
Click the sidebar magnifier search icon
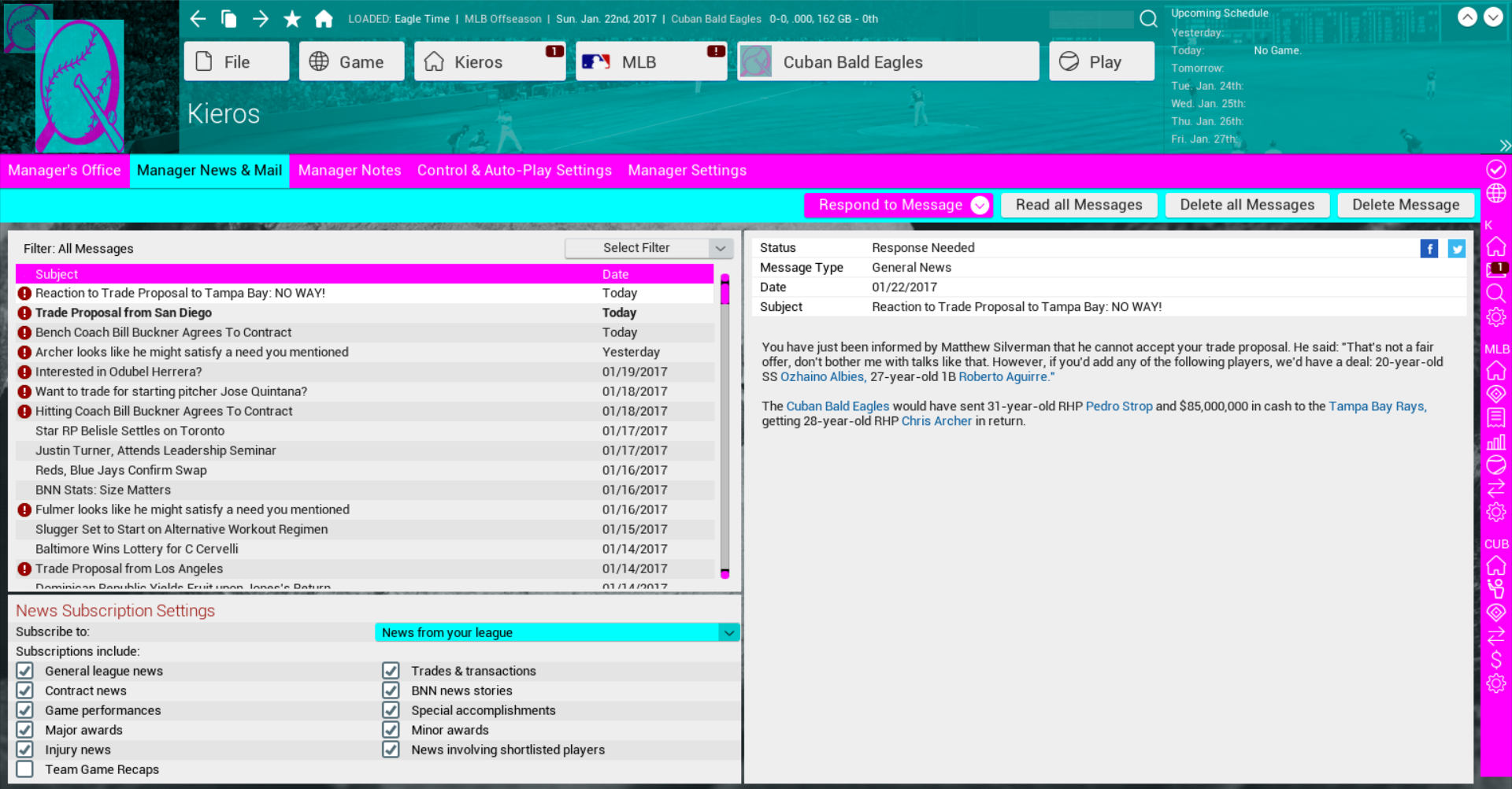pyautogui.click(x=1496, y=293)
